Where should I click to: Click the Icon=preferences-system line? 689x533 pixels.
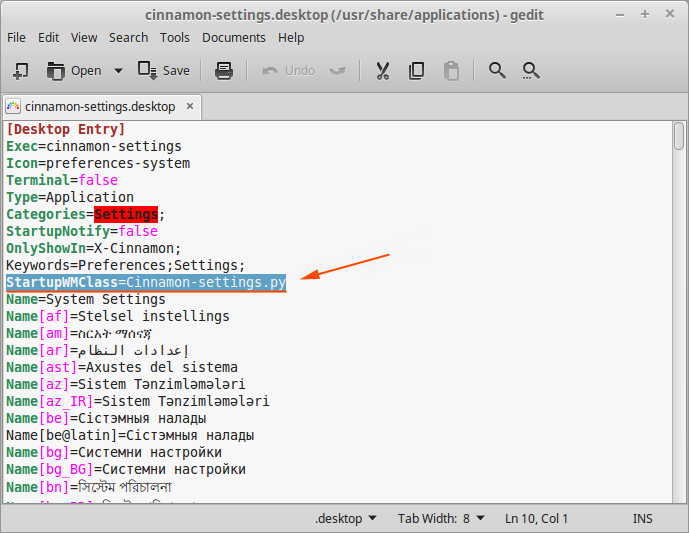click(x=98, y=163)
